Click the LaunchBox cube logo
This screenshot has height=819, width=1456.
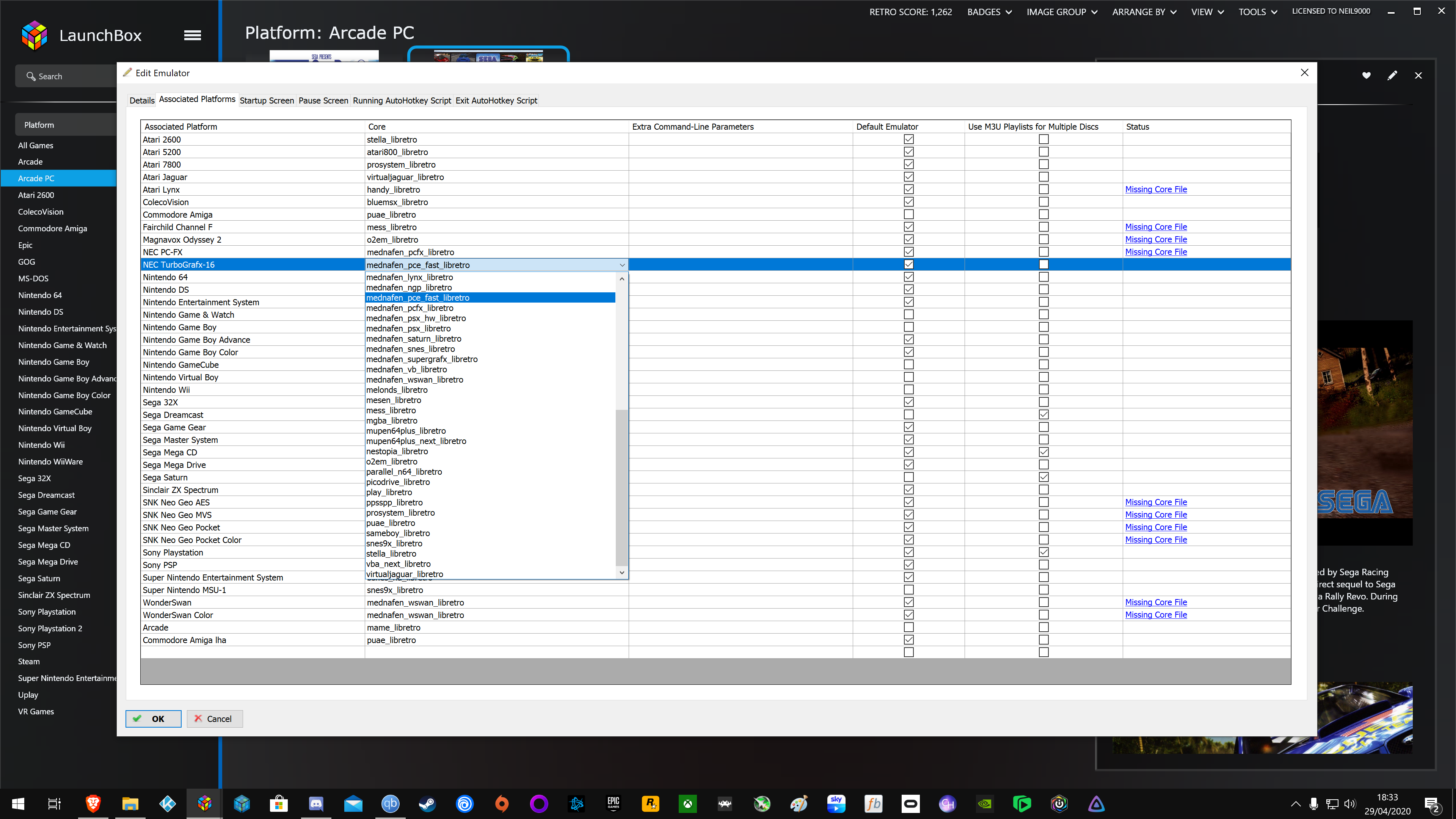coord(35,35)
